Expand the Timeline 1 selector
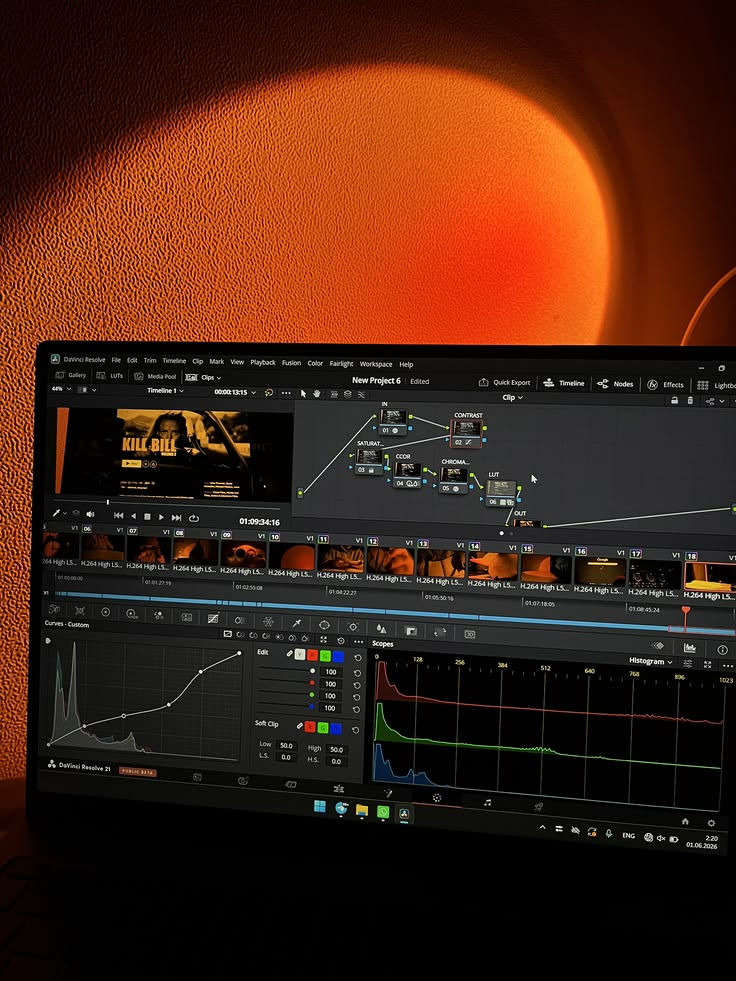This screenshot has width=736, height=981. pyautogui.click(x=165, y=390)
